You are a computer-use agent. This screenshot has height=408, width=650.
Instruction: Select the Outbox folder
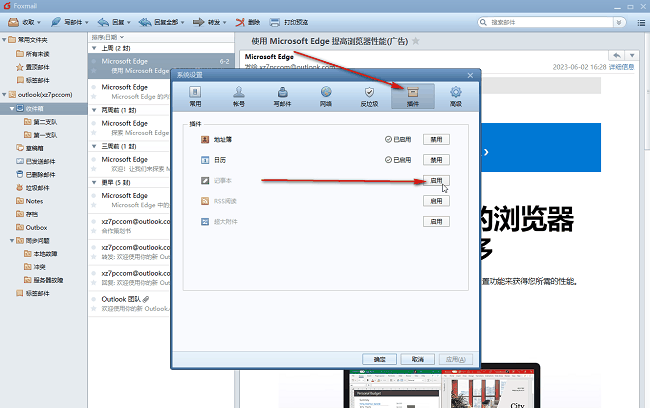(32, 227)
